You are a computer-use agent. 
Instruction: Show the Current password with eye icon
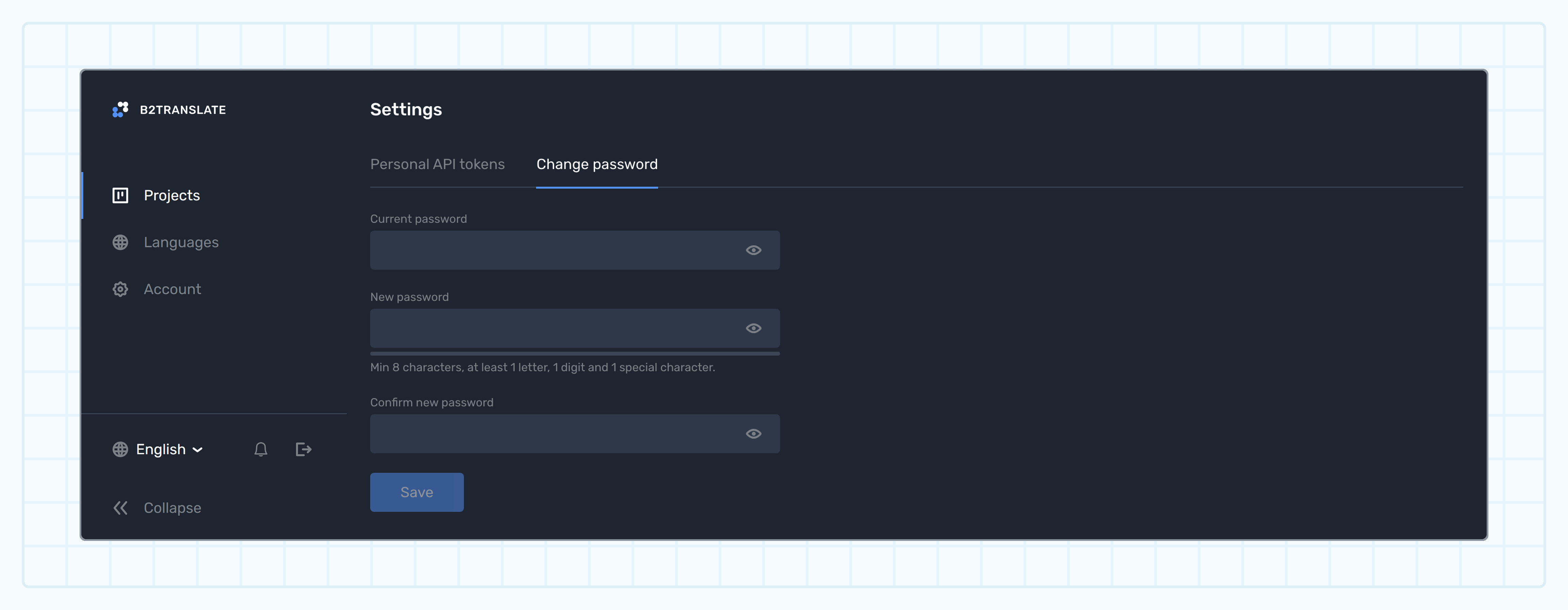[754, 250]
